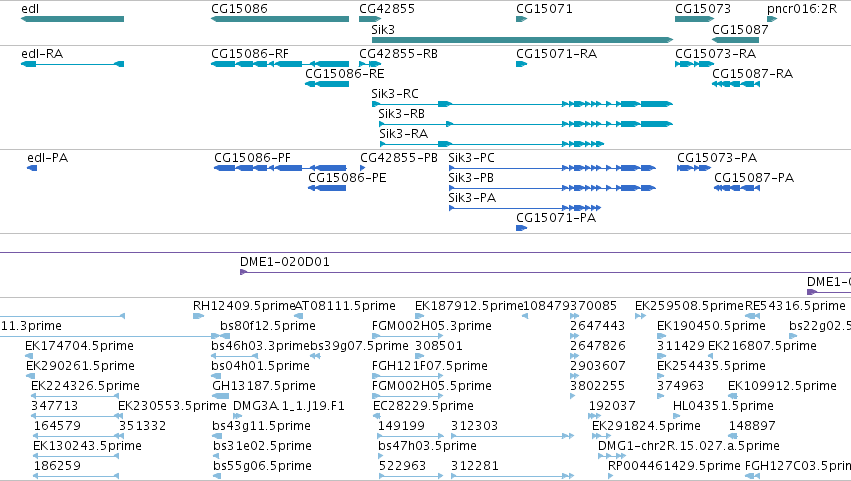851x481 pixels.
Task: Select the bs43g11.5prime EST label
Action: click(x=262, y=426)
